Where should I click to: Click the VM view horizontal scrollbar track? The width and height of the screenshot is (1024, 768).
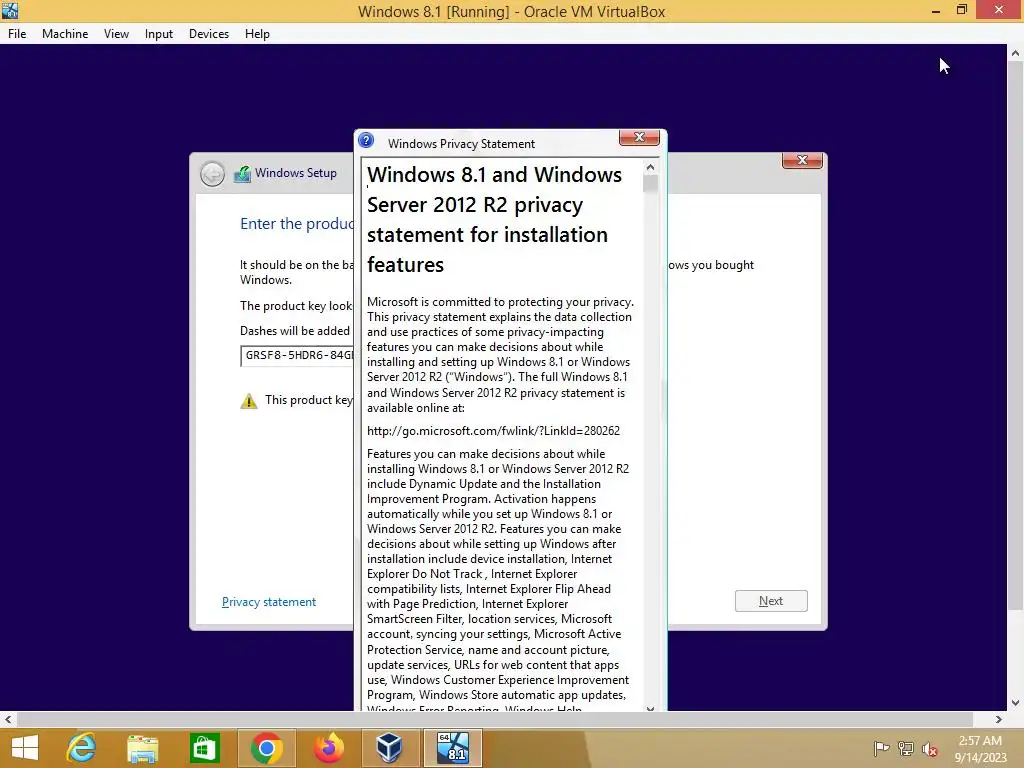coord(503,719)
